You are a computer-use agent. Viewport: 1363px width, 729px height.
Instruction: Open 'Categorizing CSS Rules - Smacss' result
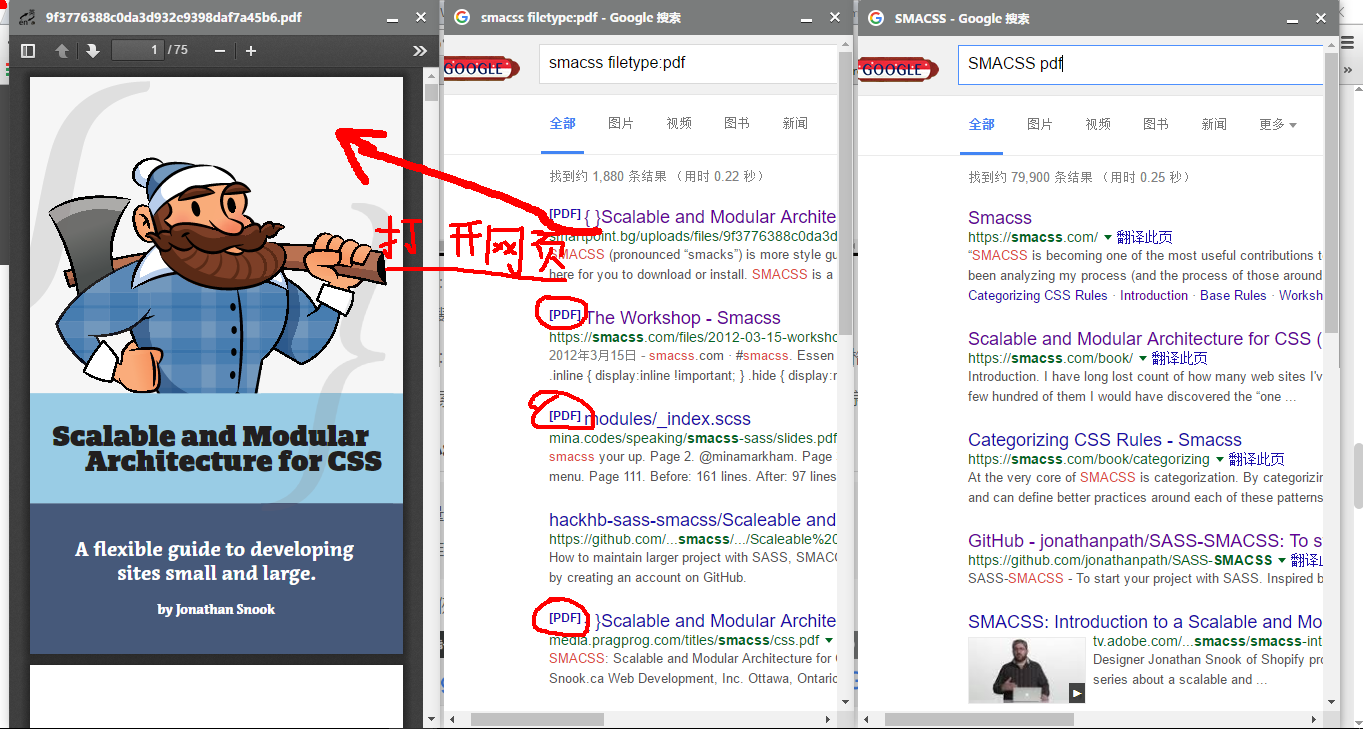click(x=1105, y=440)
